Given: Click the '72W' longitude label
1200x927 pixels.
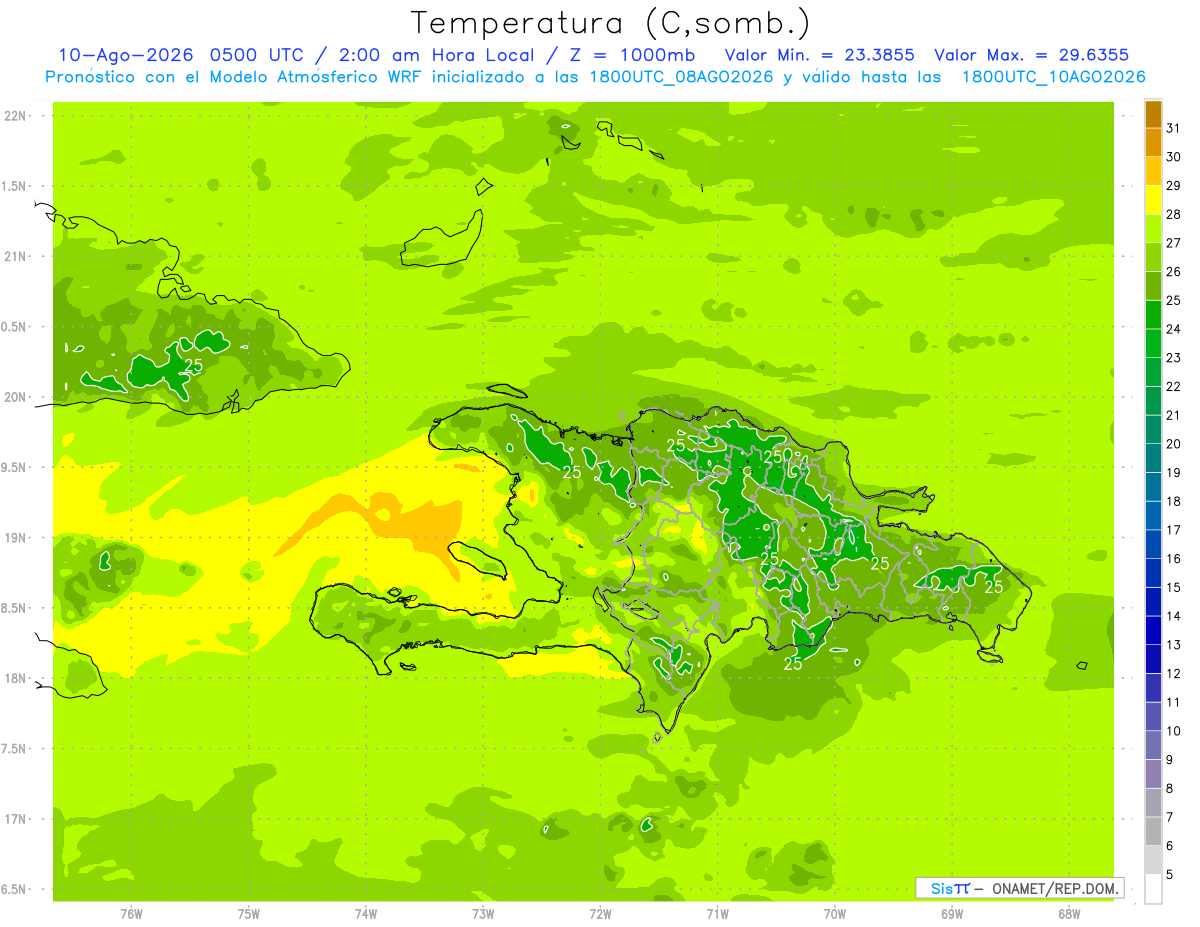Looking at the screenshot, I should [x=600, y=914].
